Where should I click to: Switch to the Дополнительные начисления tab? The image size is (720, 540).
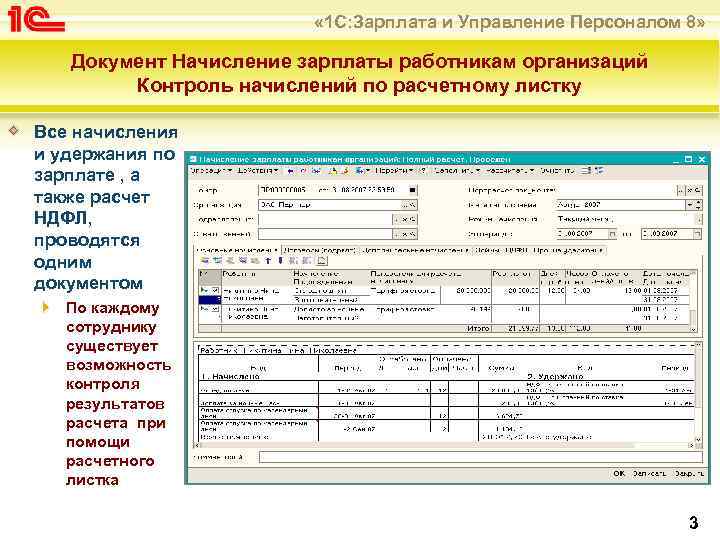click(415, 250)
